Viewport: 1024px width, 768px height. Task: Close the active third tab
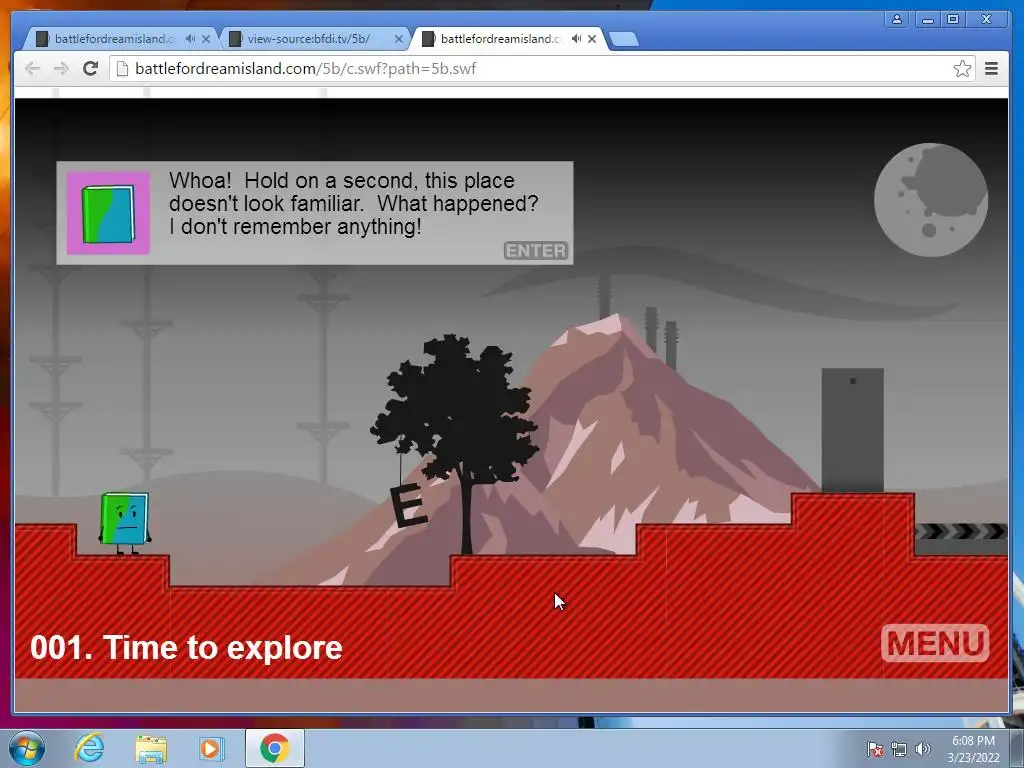[592, 39]
